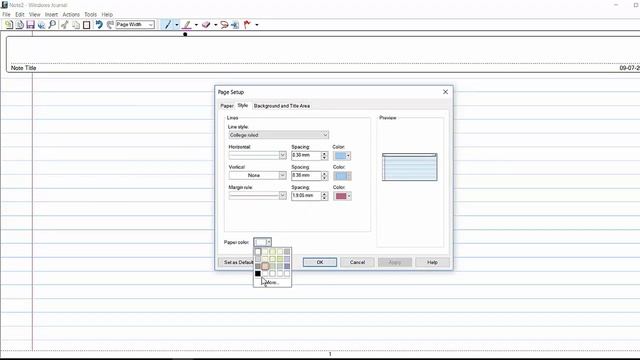Open the Edit menu
This screenshot has height=360, width=640.
pyautogui.click(x=20, y=14)
